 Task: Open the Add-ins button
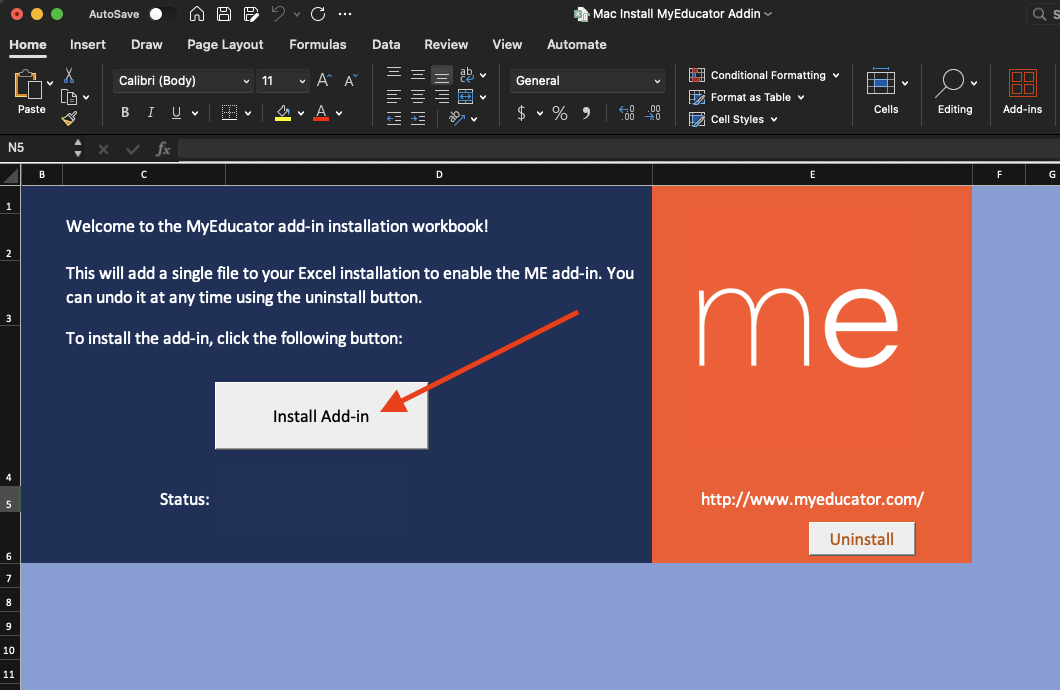coord(1023,91)
